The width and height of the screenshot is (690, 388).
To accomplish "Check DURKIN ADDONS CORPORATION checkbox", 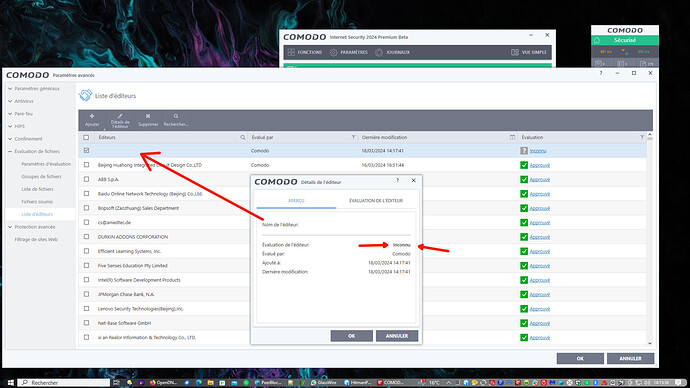I will [86, 237].
